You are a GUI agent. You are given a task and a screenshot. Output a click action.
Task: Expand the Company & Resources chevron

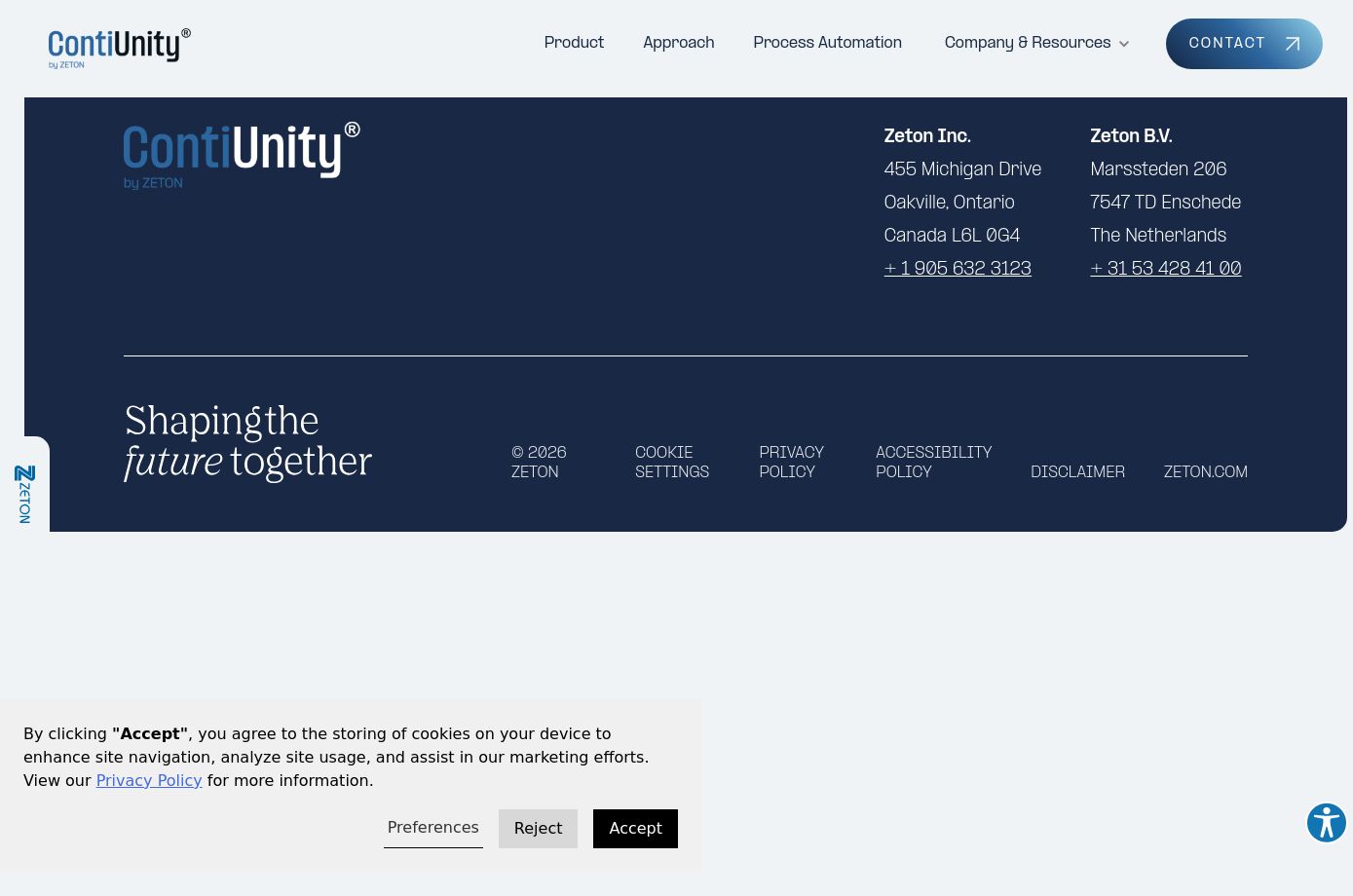coord(1124,44)
